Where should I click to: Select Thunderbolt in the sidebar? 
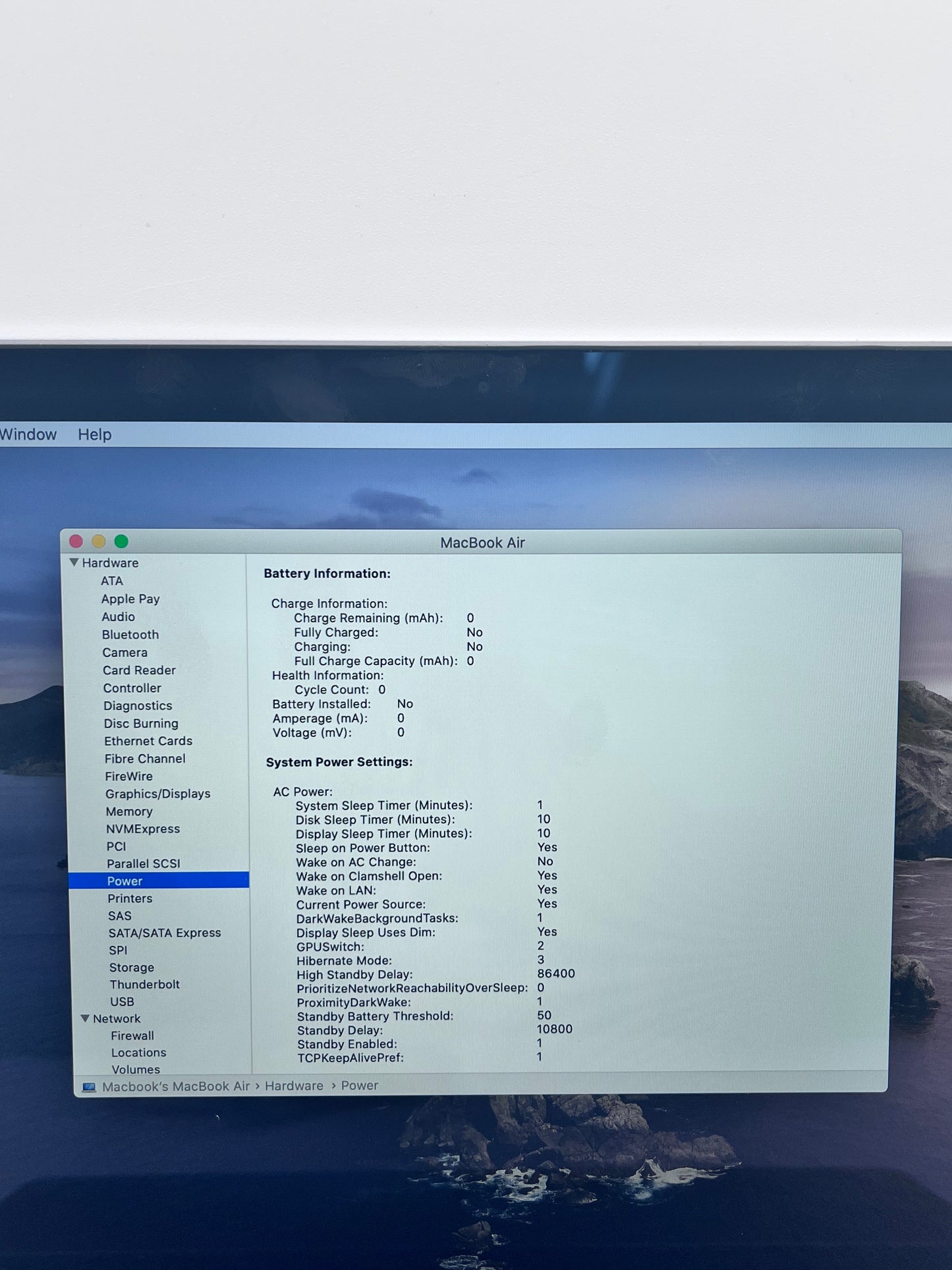click(145, 984)
